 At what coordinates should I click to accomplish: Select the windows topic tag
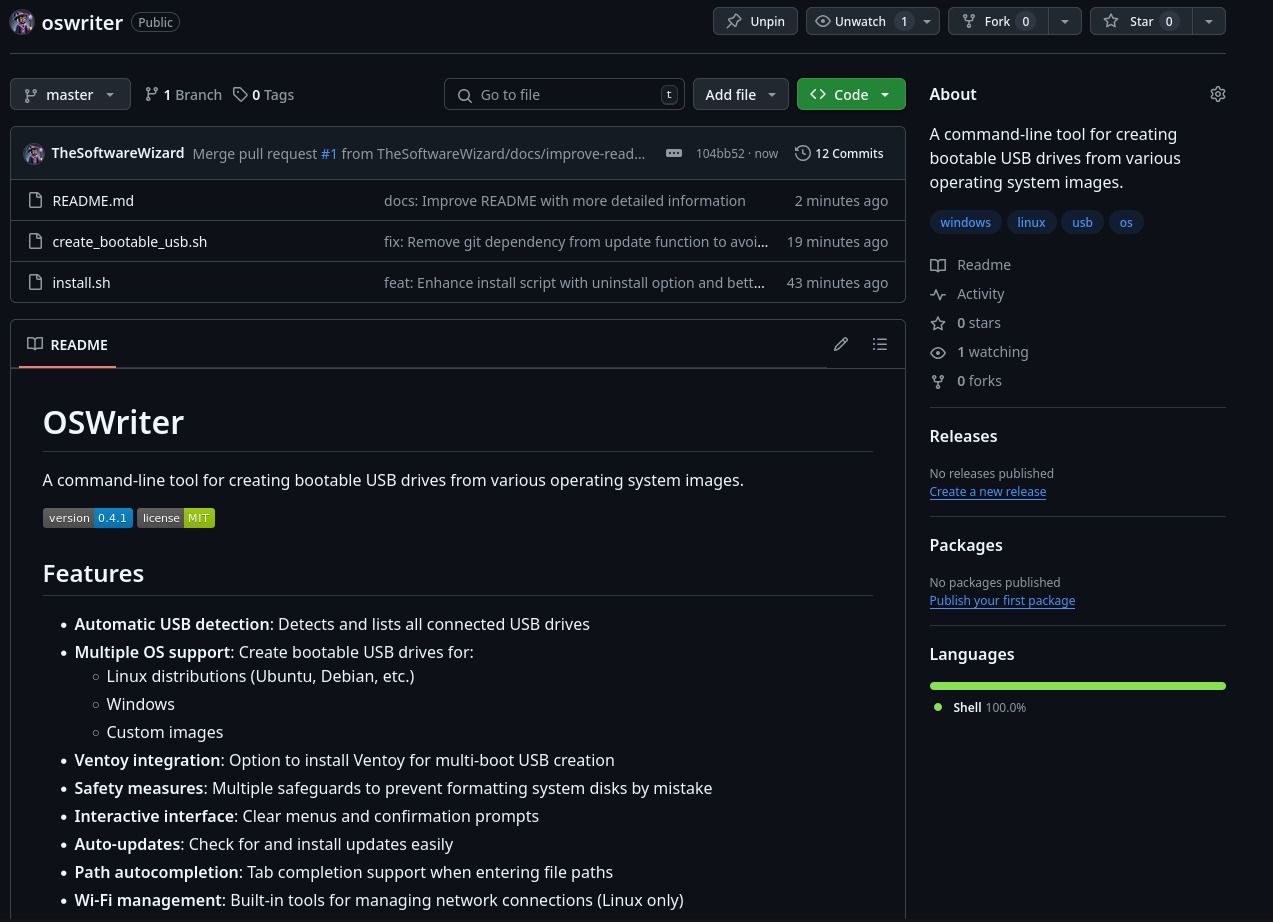click(x=965, y=222)
